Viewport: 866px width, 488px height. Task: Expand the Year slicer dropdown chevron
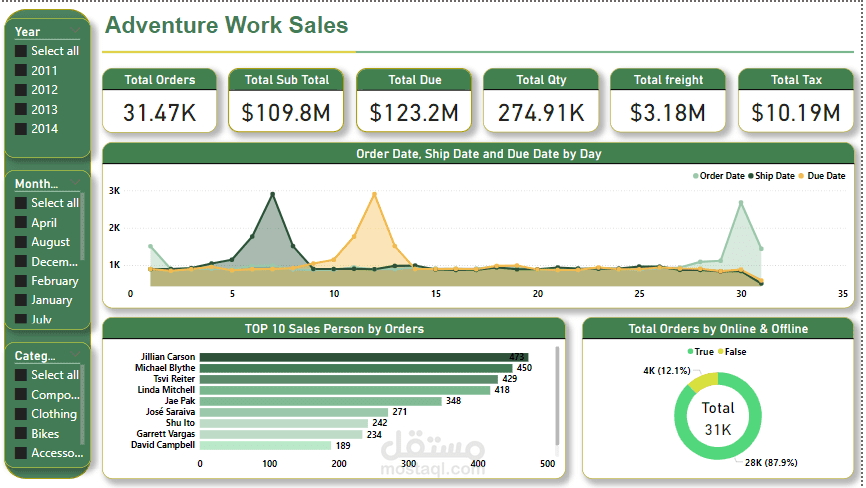click(75, 30)
